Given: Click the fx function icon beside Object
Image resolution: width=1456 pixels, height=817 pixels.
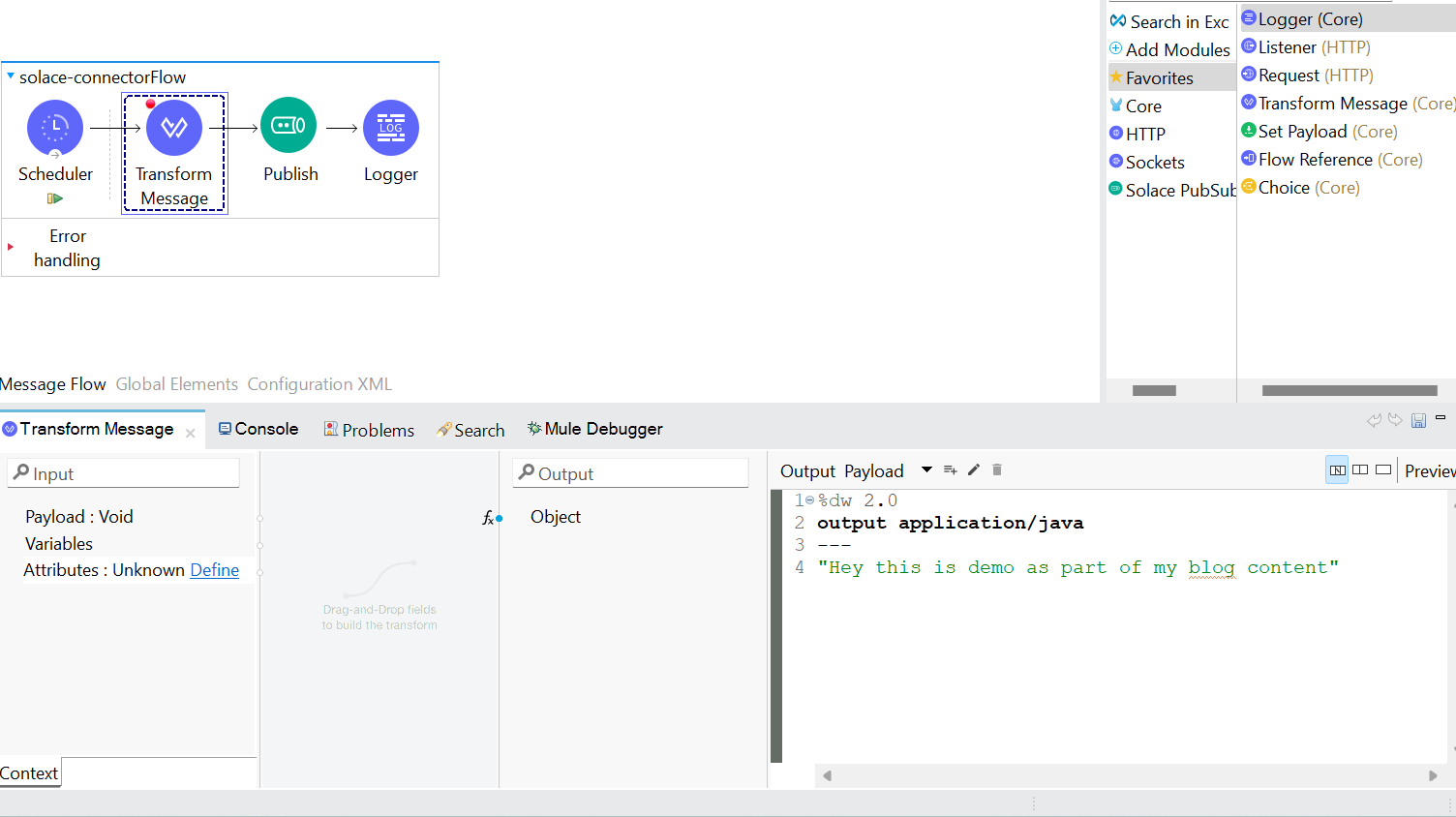Looking at the screenshot, I should [x=489, y=518].
